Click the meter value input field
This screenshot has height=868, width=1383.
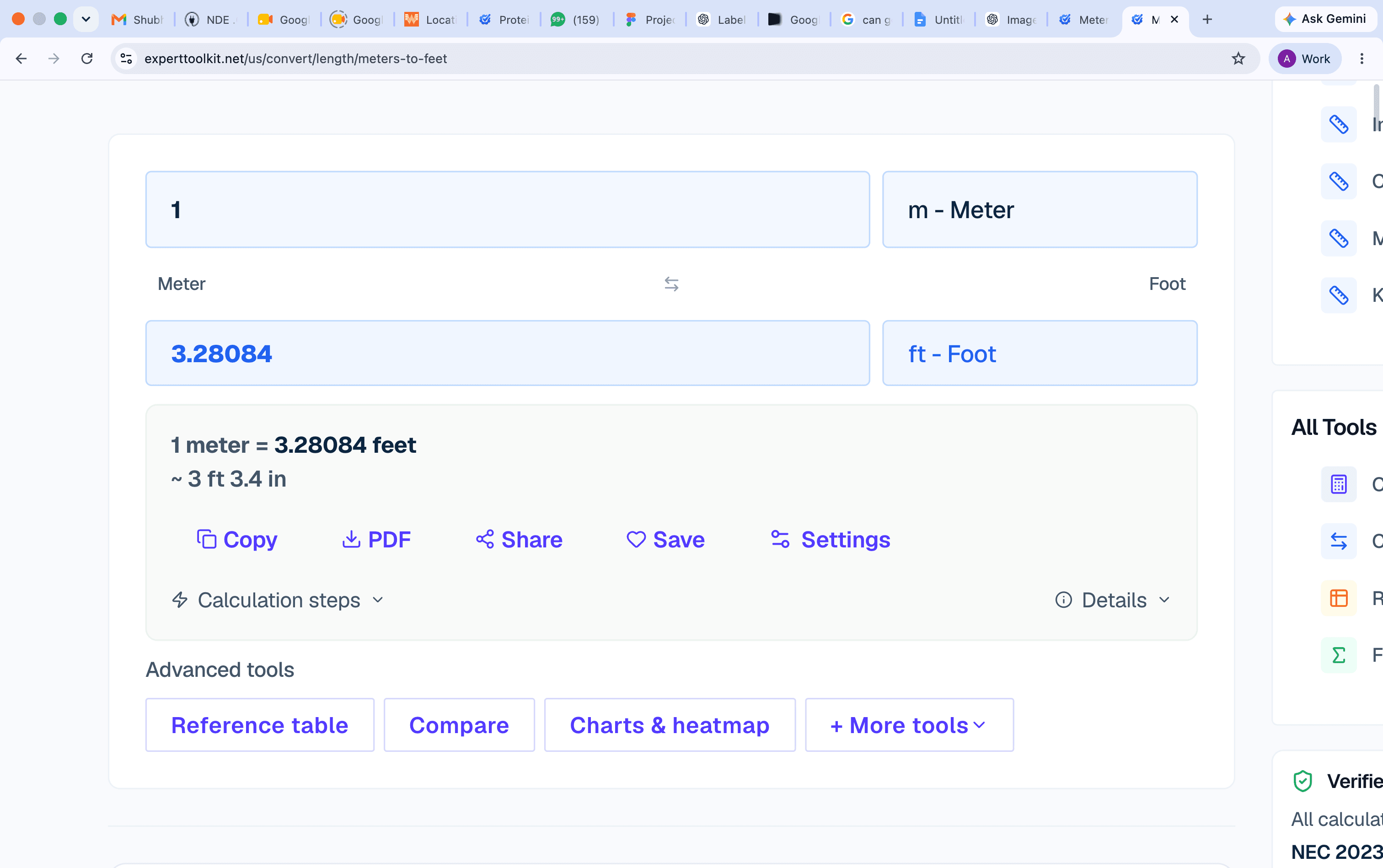(x=508, y=209)
